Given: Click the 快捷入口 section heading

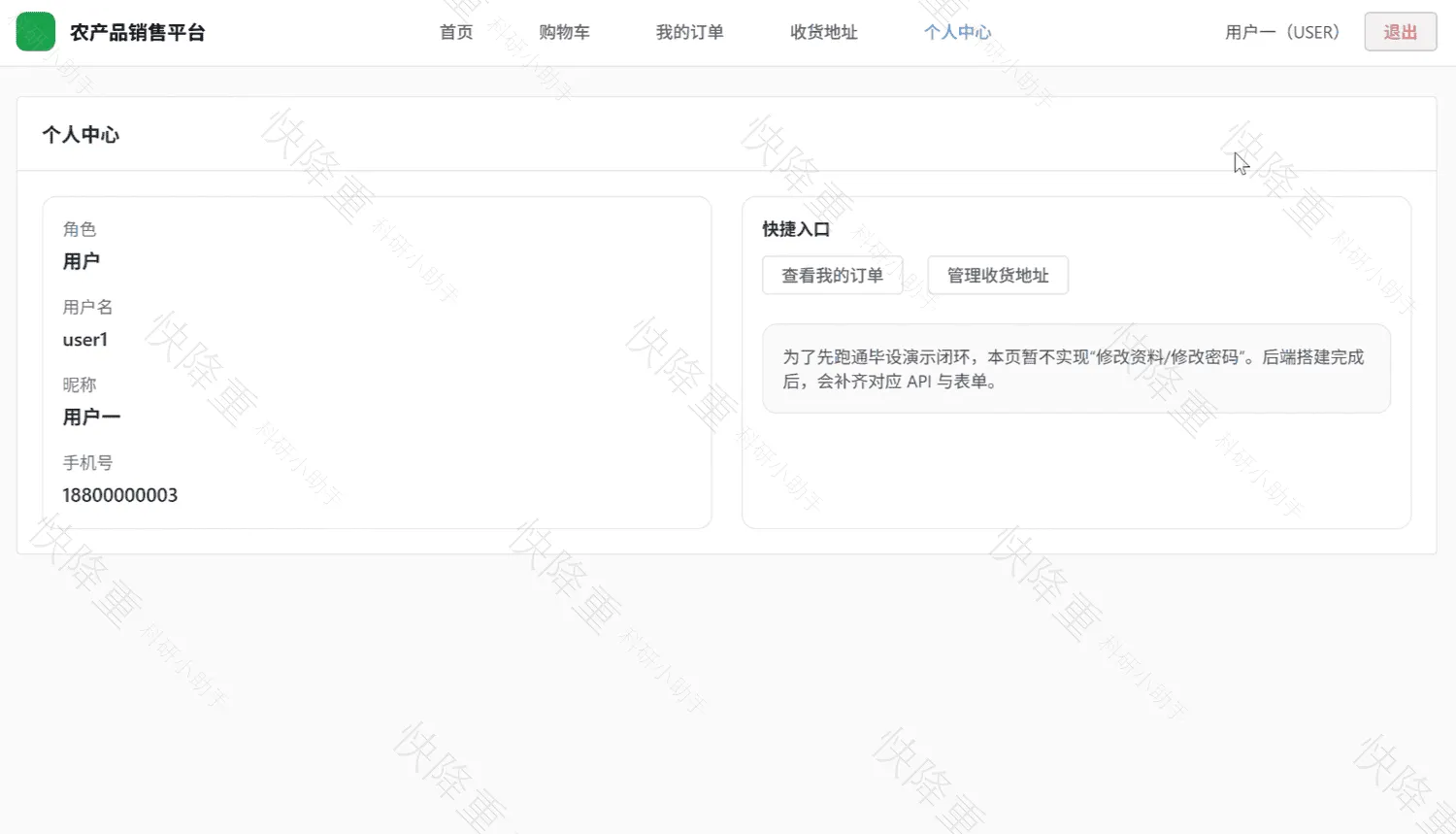Looking at the screenshot, I should (x=796, y=229).
